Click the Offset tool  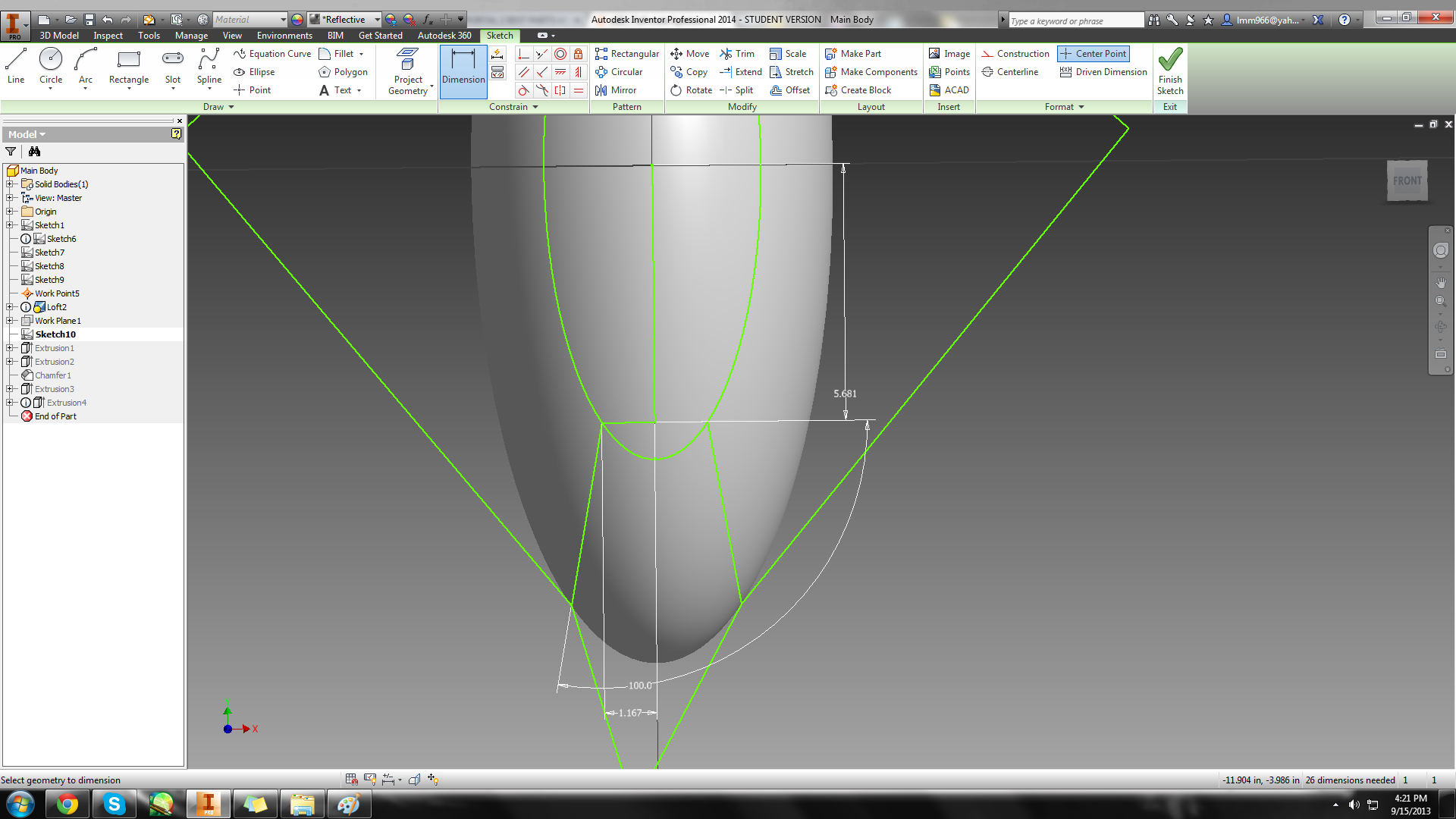tap(789, 90)
